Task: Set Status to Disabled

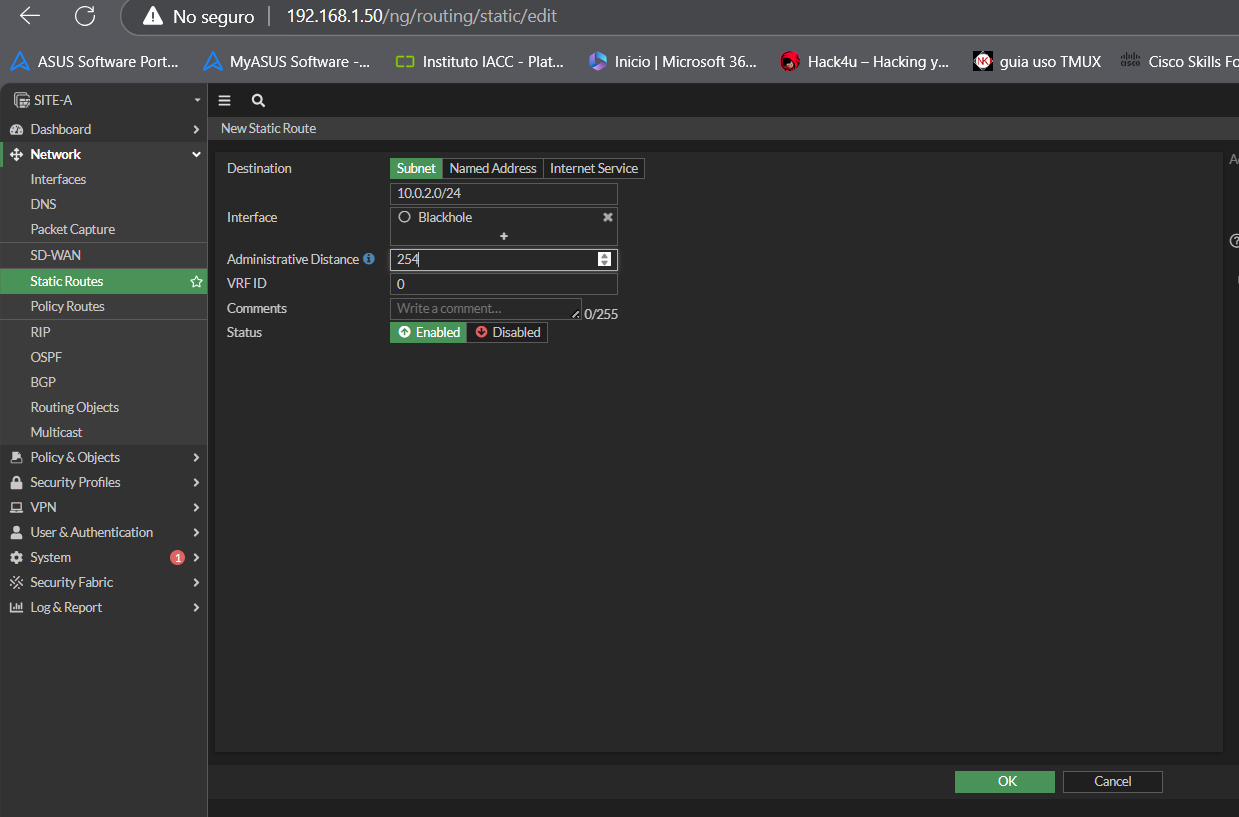Action: point(507,332)
